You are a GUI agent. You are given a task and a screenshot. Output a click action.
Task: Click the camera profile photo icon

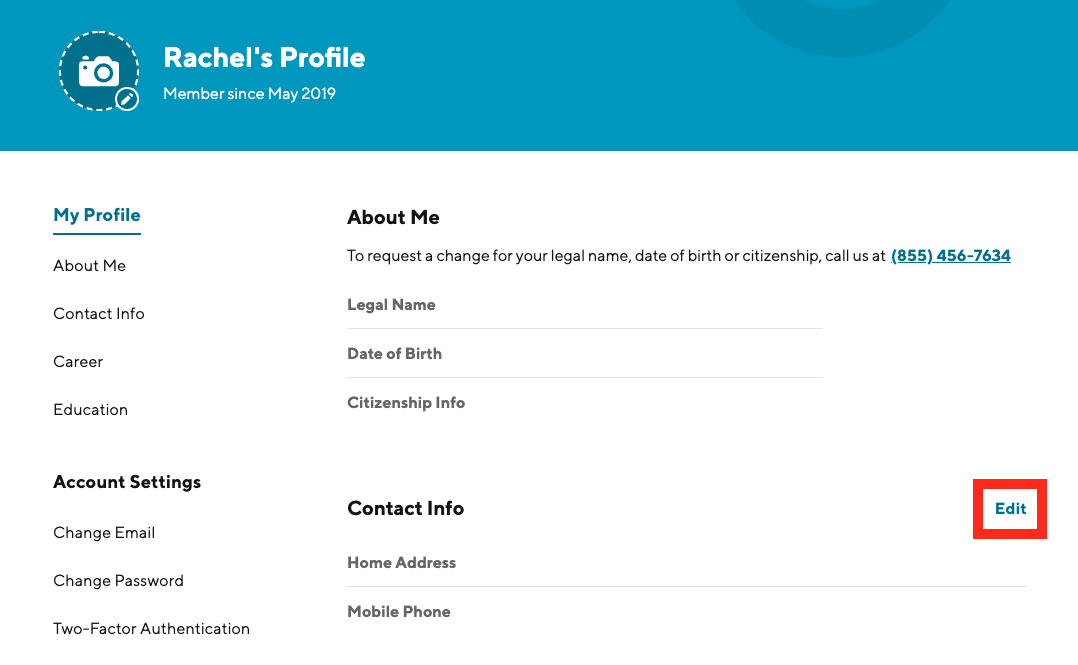98,71
